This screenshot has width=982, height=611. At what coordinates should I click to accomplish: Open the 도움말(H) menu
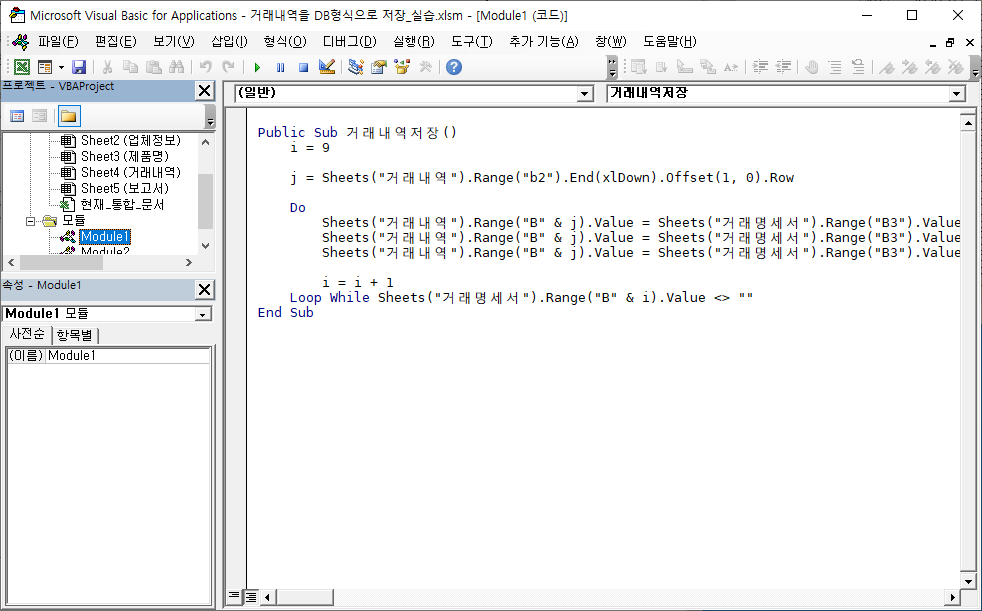[x=669, y=42]
